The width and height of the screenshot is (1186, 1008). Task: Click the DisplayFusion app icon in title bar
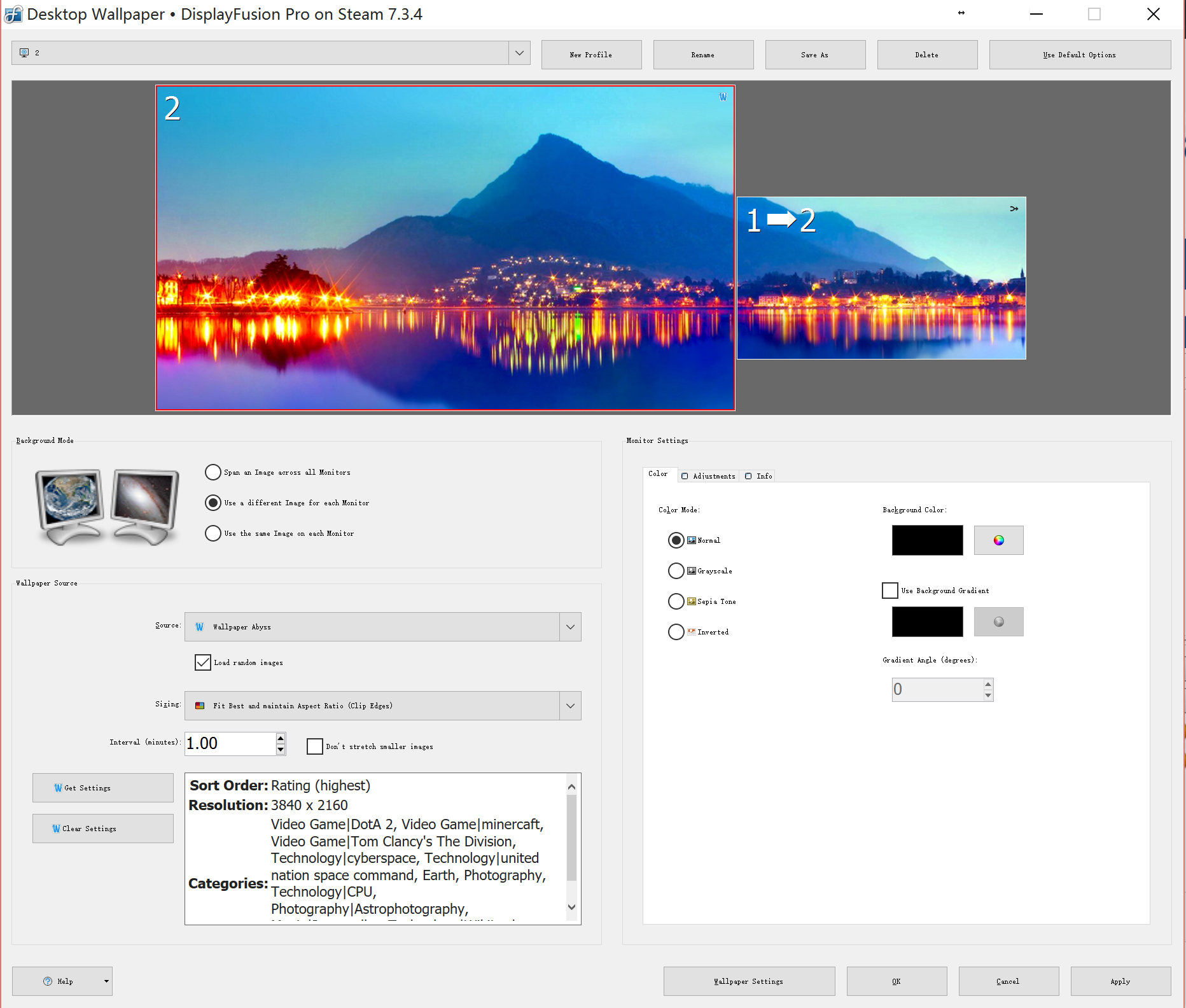click(13, 14)
